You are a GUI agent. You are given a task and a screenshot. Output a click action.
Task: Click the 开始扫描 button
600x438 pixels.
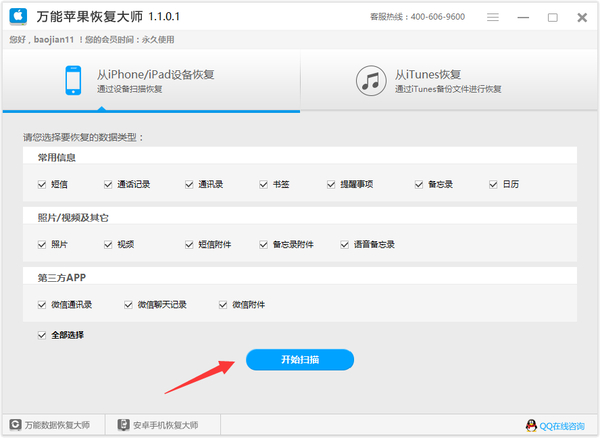300,360
